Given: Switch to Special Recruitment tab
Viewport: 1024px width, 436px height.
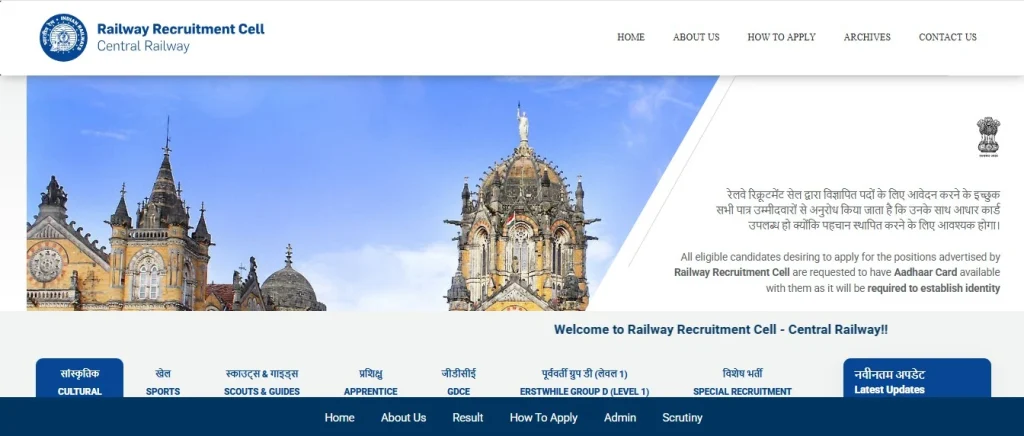Looking at the screenshot, I should pyautogui.click(x=742, y=381).
